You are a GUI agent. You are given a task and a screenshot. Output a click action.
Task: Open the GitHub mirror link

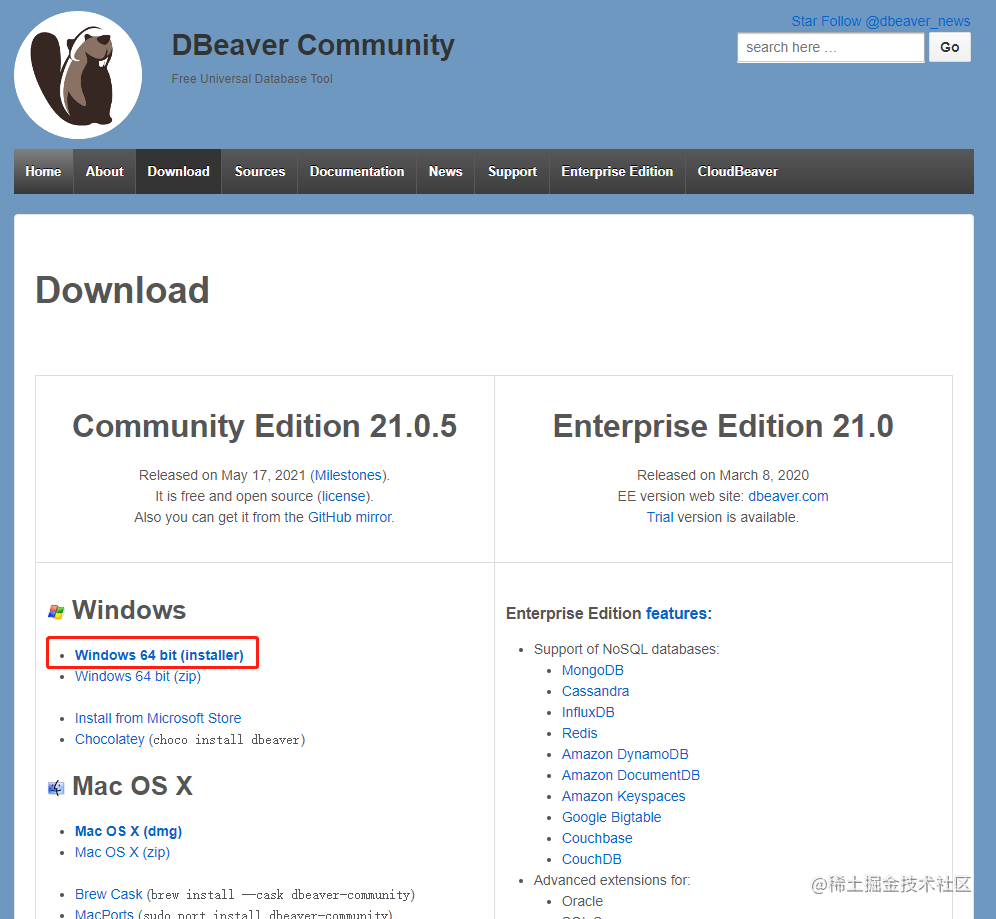coord(350,517)
